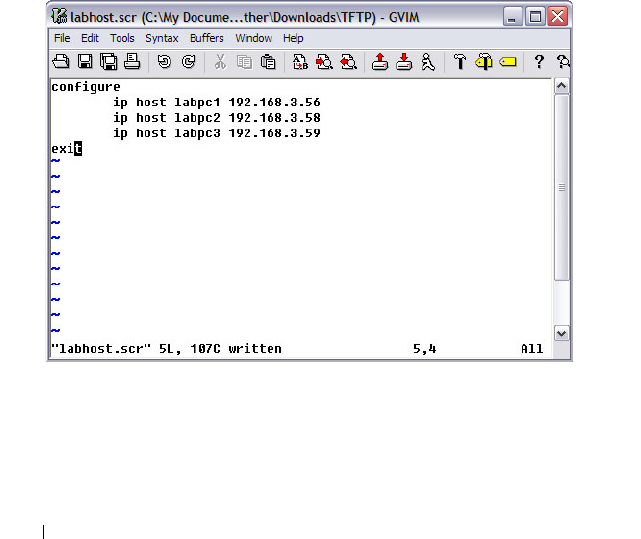641x539 pixels.
Task: Open help with question mark icon
Action: pos(540,62)
